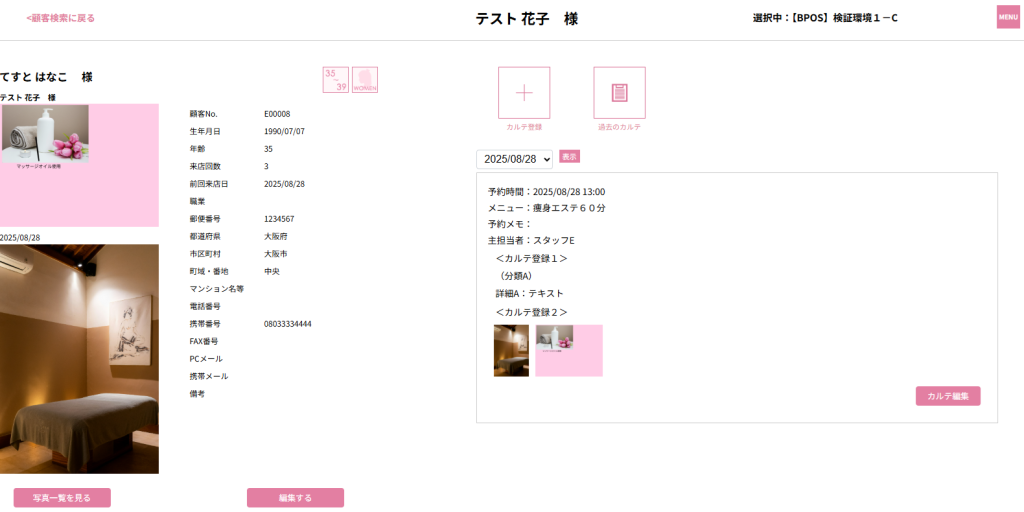Open the pink MENU button
Image resolution: width=1024 pixels, height=512 pixels.
pyautogui.click(x=1008, y=17)
